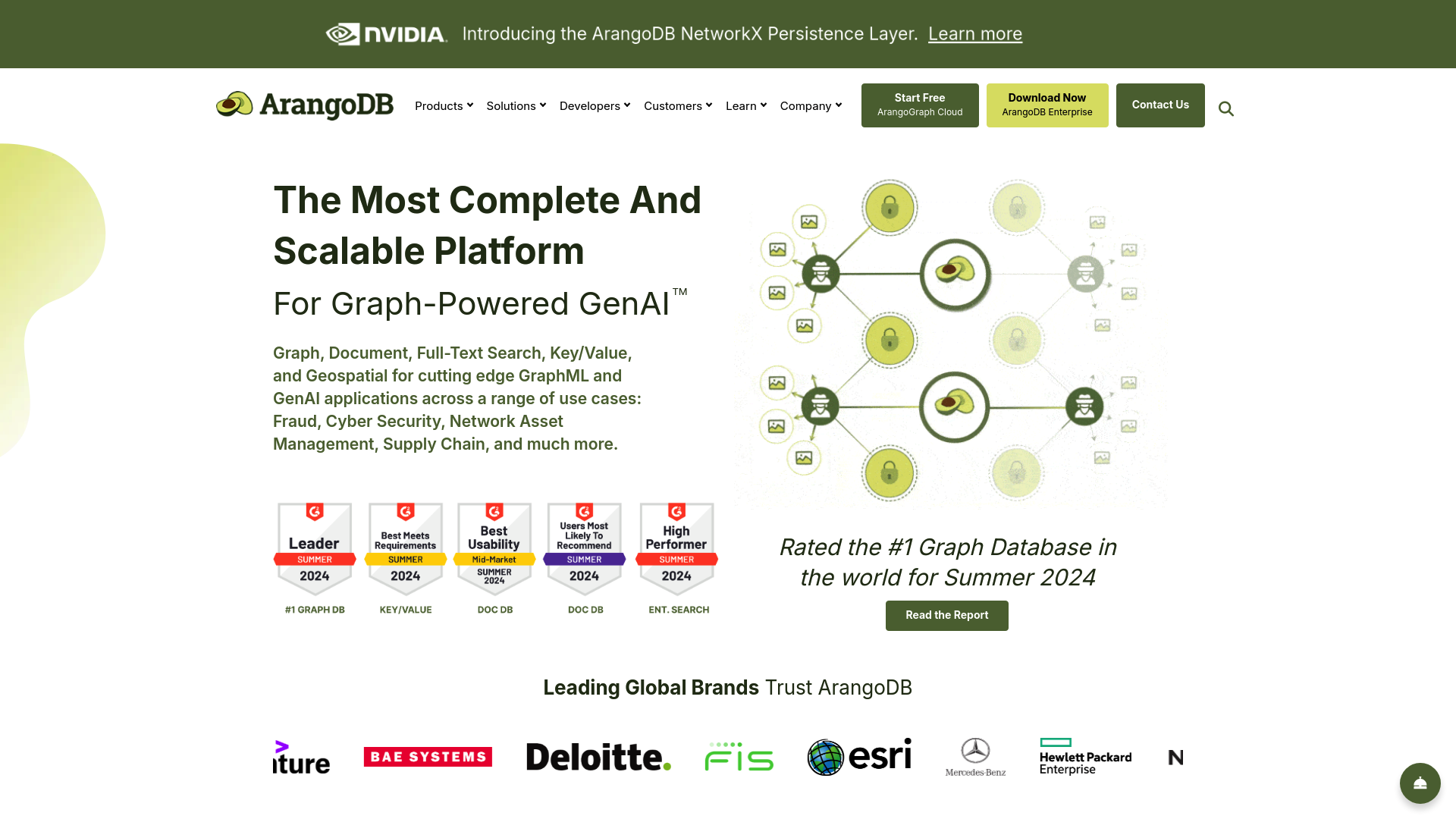1456x819 pixels.
Task: Click the Read the Report button
Action: coord(947,615)
